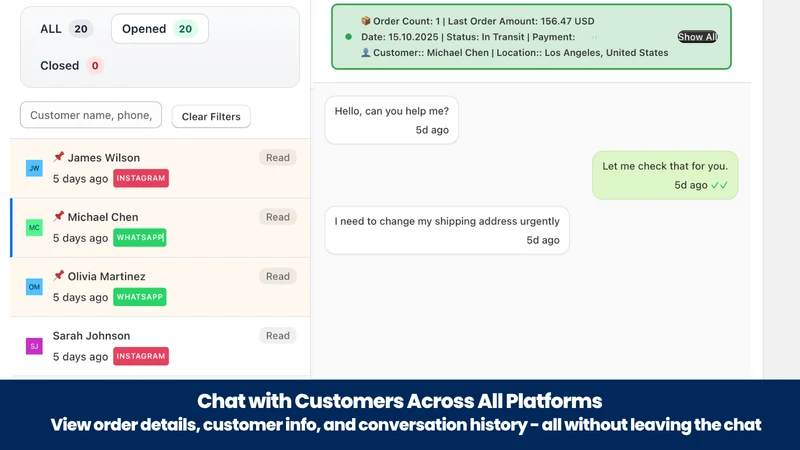Unpin Michael Chen via the pin icon
Image resolution: width=800 pixels, height=450 pixels.
59,216
